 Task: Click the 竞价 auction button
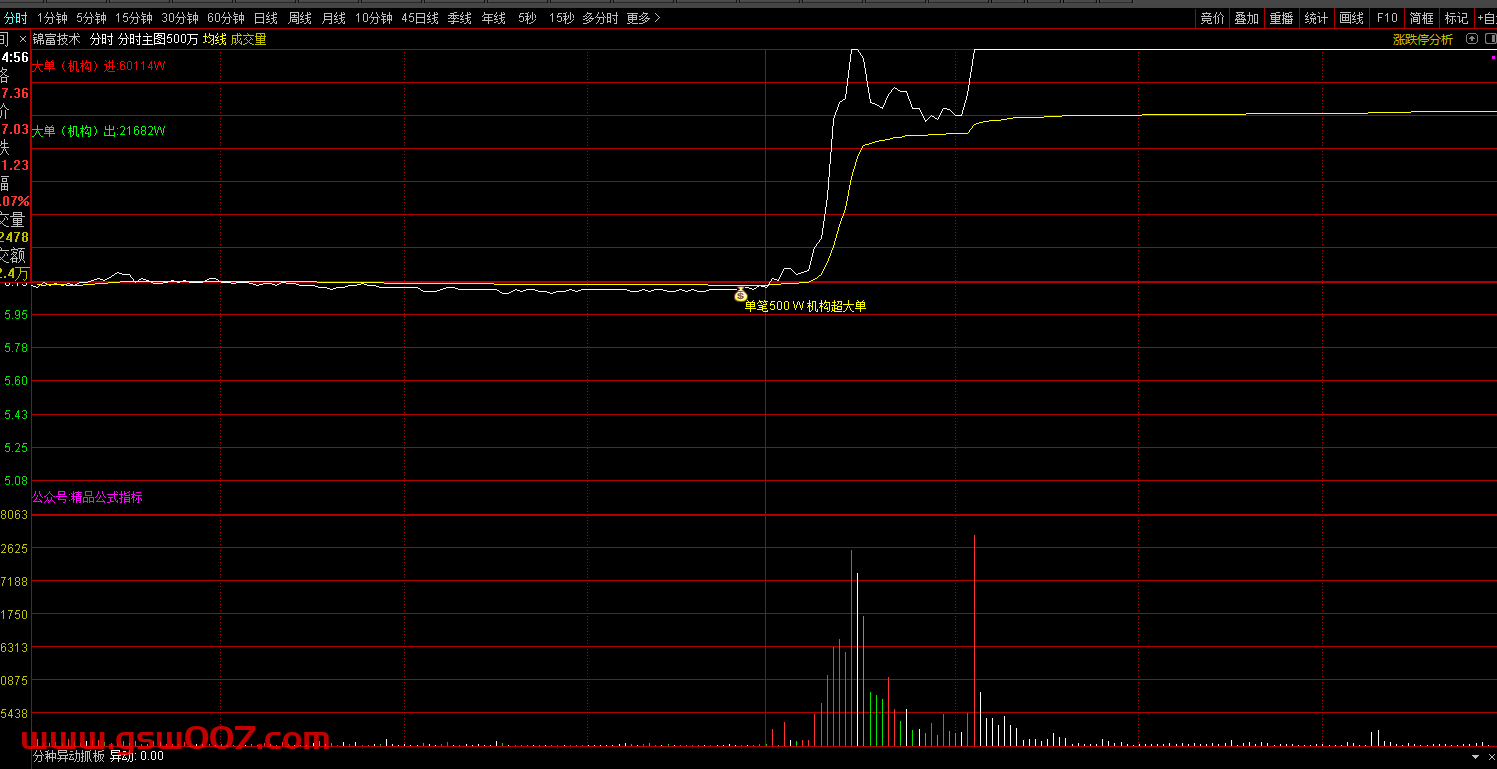(1212, 18)
